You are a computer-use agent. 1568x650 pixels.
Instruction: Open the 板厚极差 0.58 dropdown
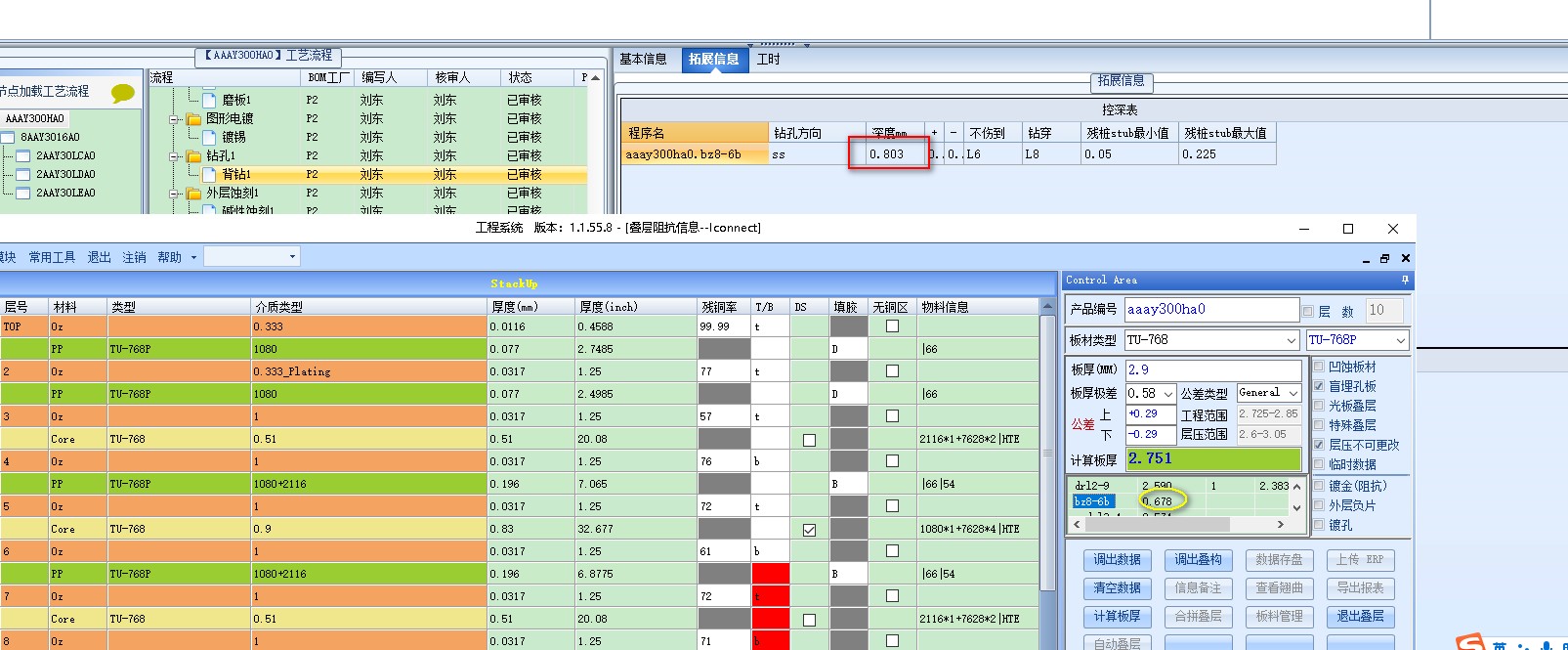pyautogui.click(x=1168, y=394)
